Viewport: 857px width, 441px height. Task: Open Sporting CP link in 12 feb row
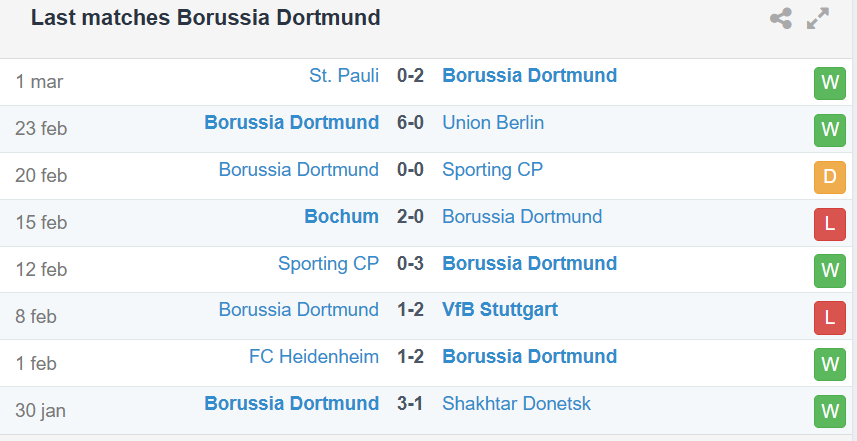pos(328,263)
